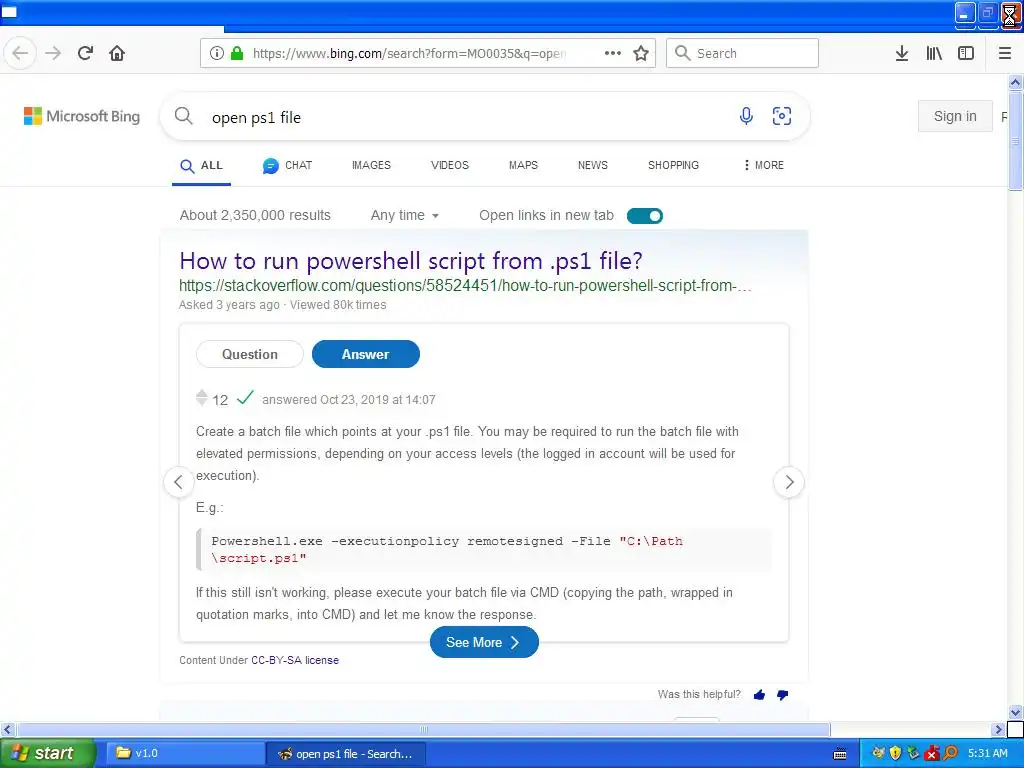
Task: Click the thumbs down feedback icon
Action: pos(782,695)
